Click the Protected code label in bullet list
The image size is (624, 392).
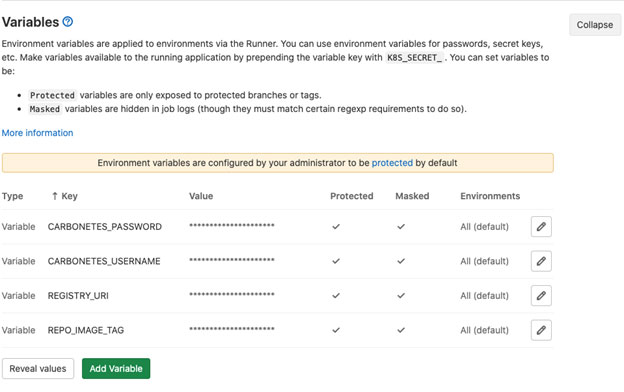(52, 96)
